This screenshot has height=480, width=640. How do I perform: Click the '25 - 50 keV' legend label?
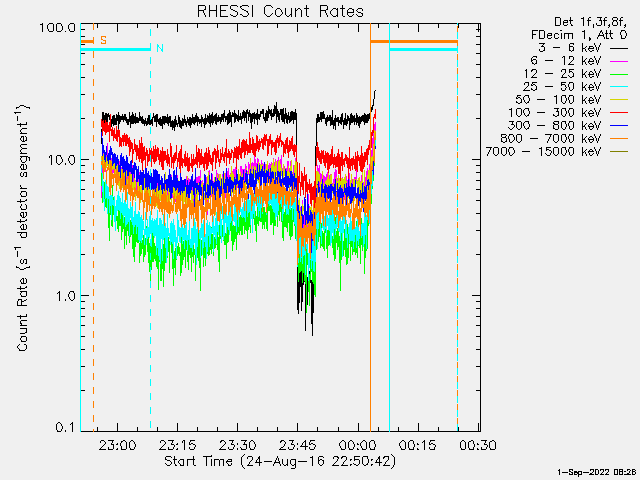pos(562,87)
